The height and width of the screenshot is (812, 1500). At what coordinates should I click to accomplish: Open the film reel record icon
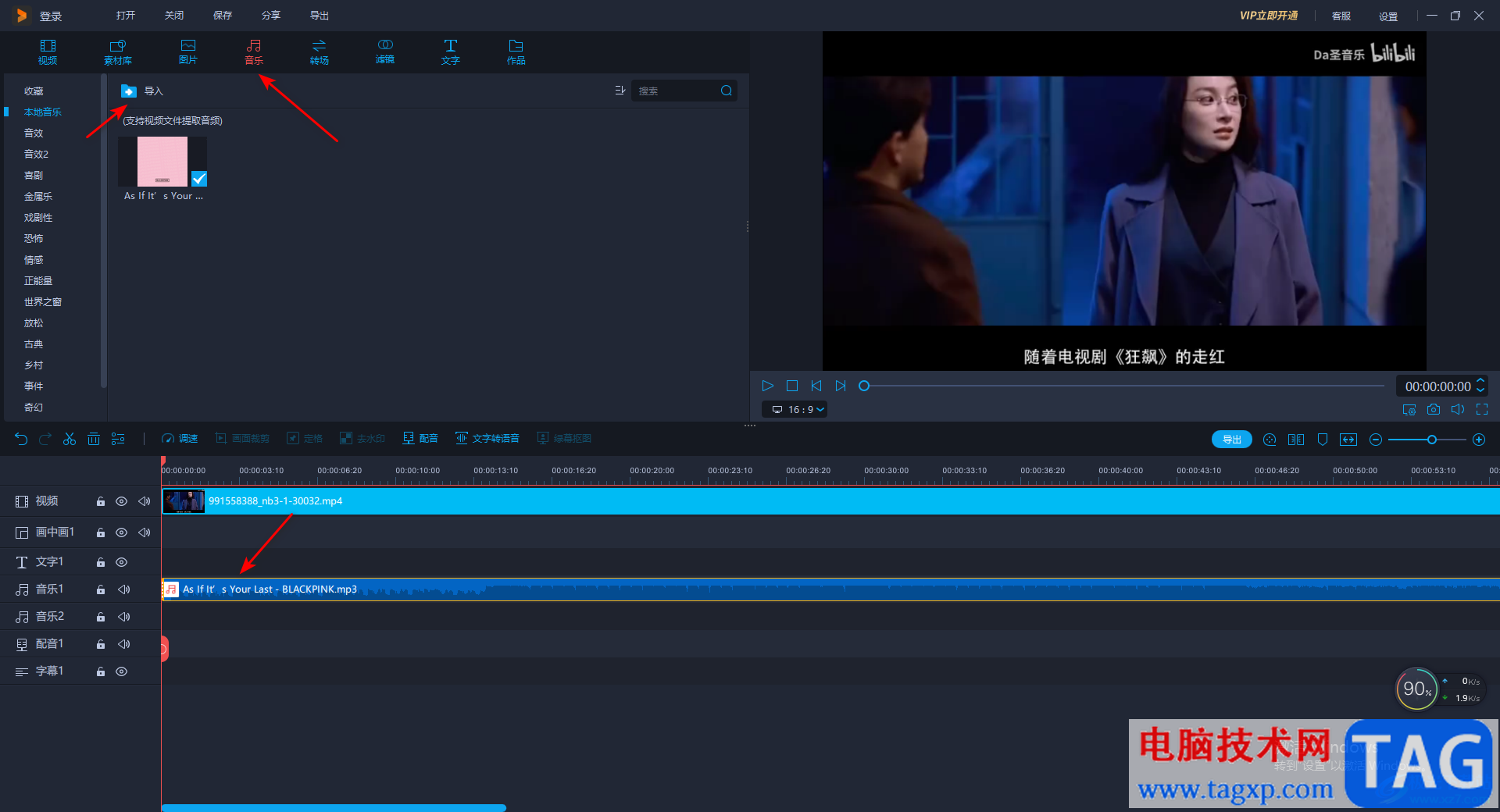pos(1270,440)
